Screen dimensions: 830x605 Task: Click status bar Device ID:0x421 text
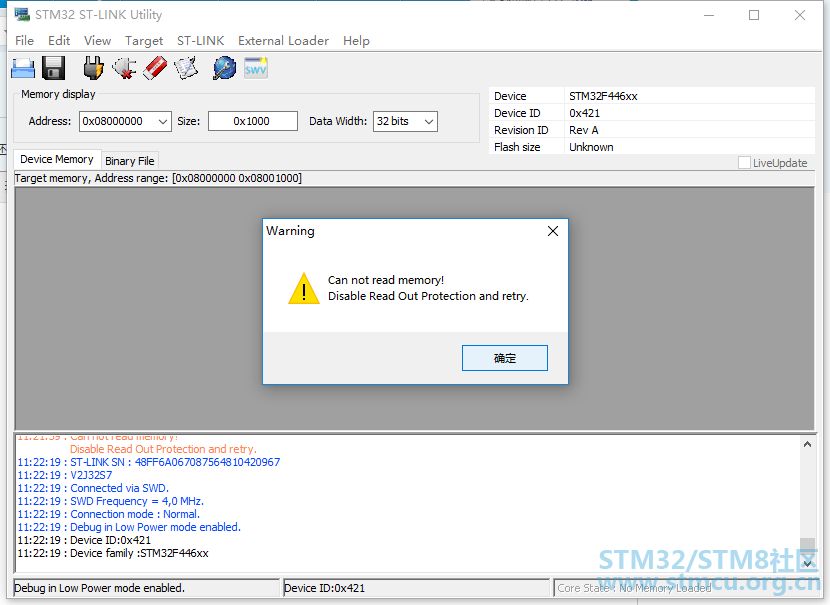tap(324, 588)
